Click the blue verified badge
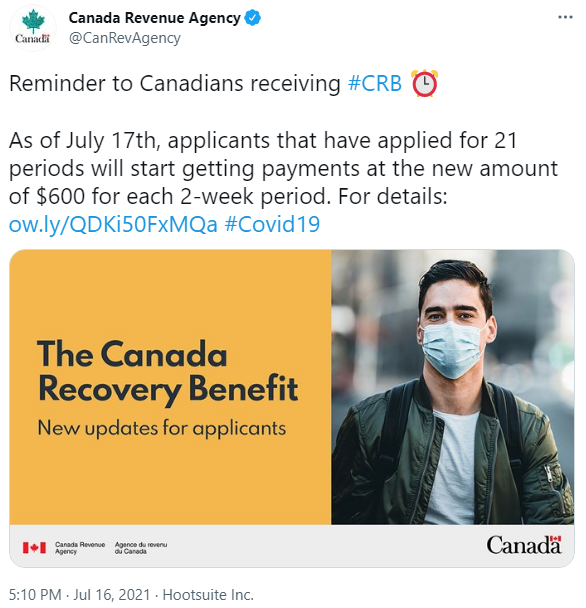The image size is (586, 608). coord(253,18)
